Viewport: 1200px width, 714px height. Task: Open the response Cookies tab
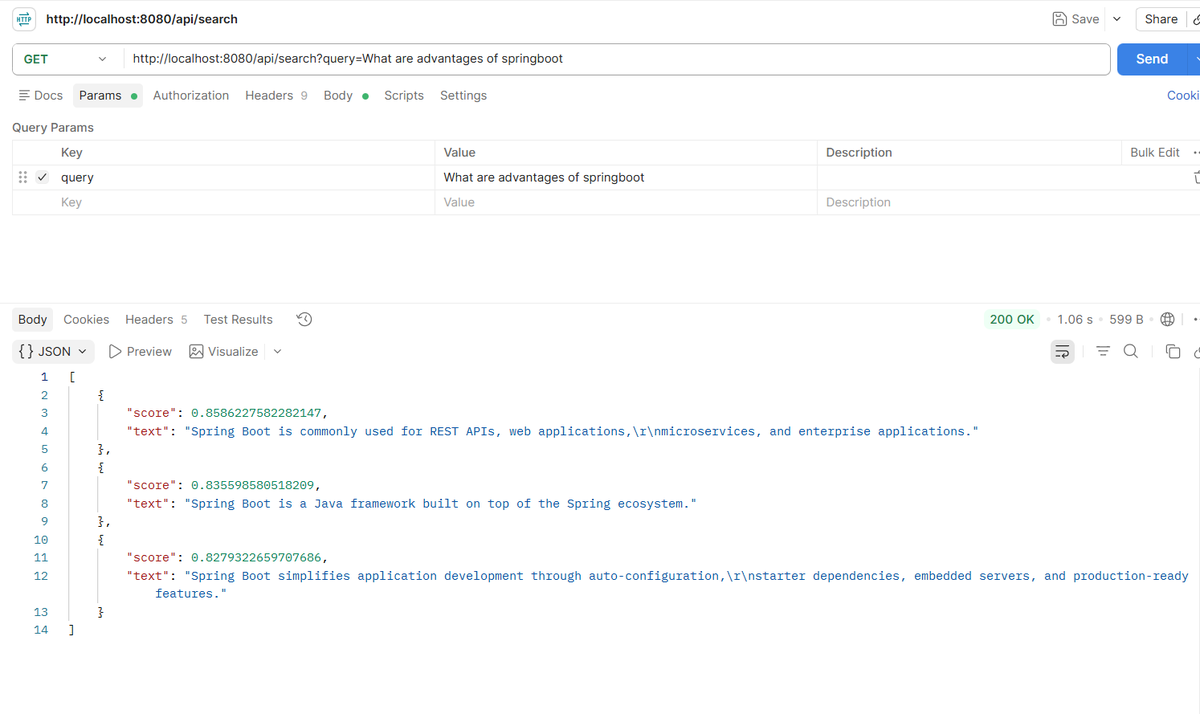click(x=86, y=319)
